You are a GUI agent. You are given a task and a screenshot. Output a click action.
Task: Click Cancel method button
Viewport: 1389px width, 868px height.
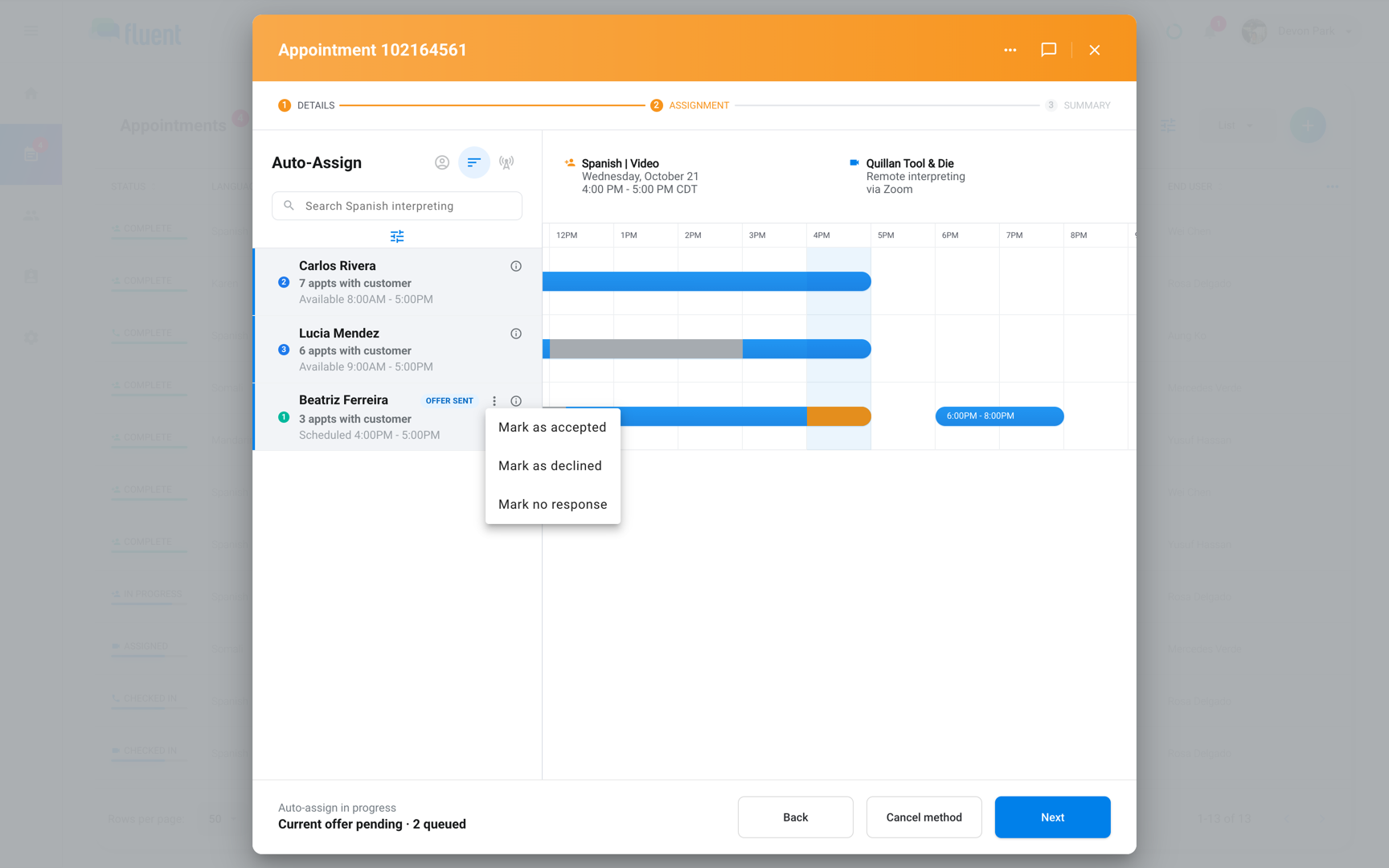pyautogui.click(x=924, y=817)
